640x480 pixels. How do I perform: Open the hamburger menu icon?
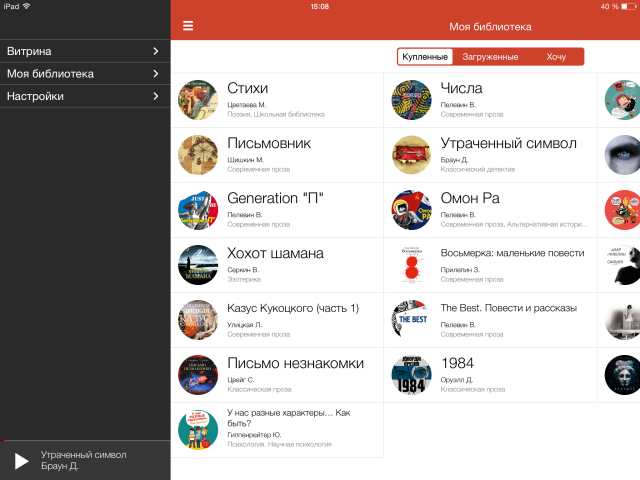pos(188,27)
